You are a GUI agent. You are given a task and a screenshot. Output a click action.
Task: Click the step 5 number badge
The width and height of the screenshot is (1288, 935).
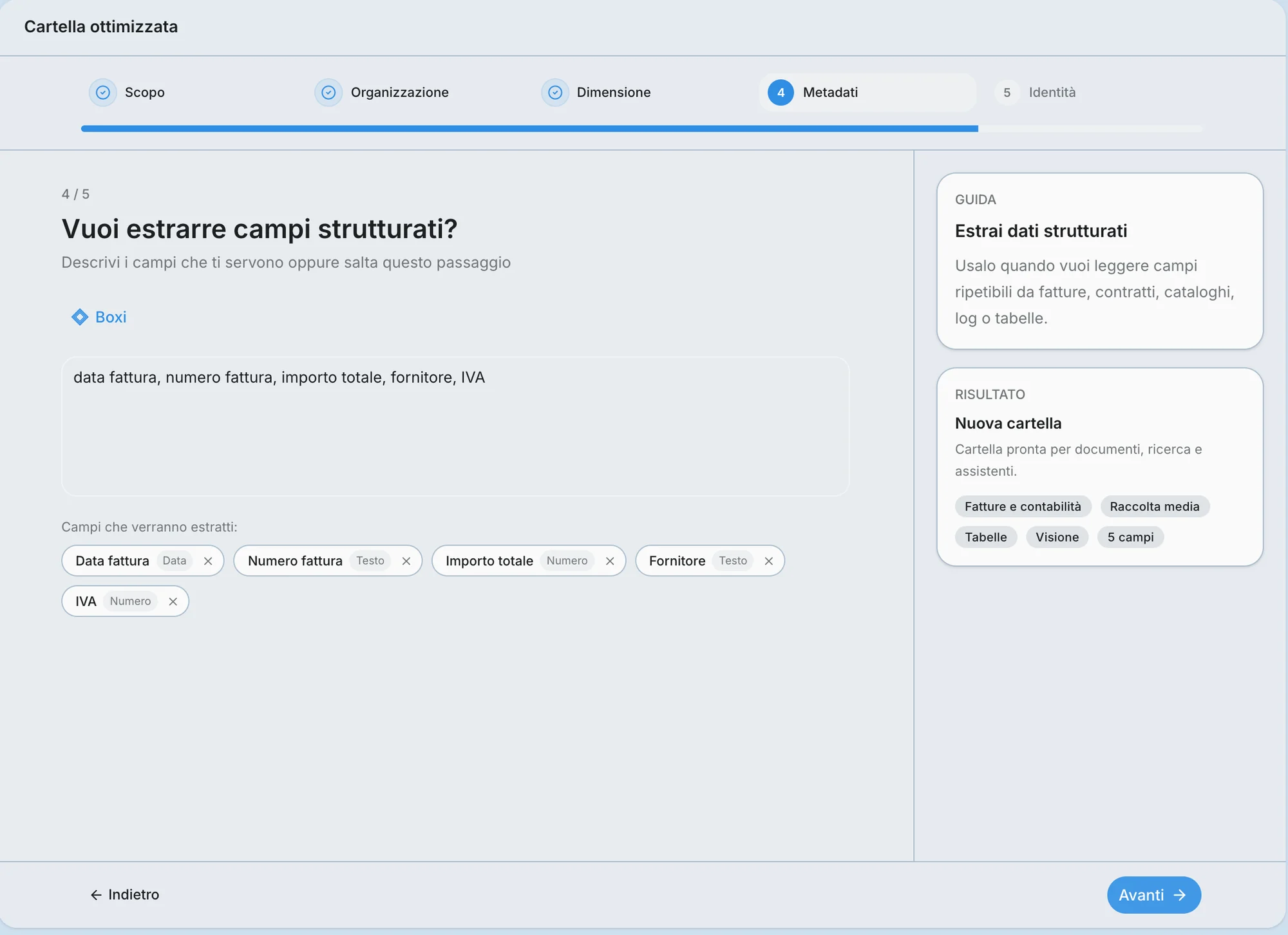[x=1007, y=93]
